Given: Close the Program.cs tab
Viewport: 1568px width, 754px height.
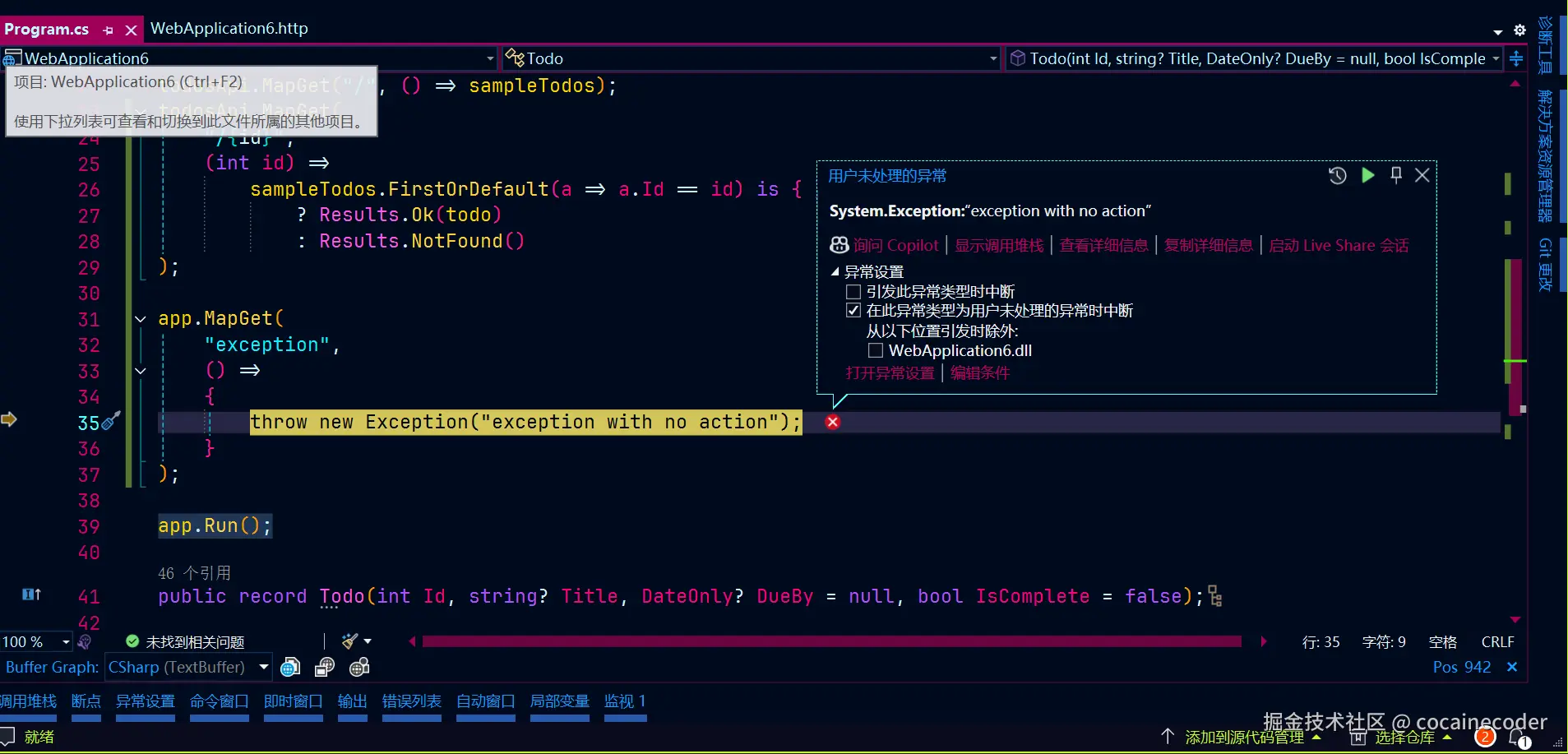Looking at the screenshot, I should [x=131, y=30].
